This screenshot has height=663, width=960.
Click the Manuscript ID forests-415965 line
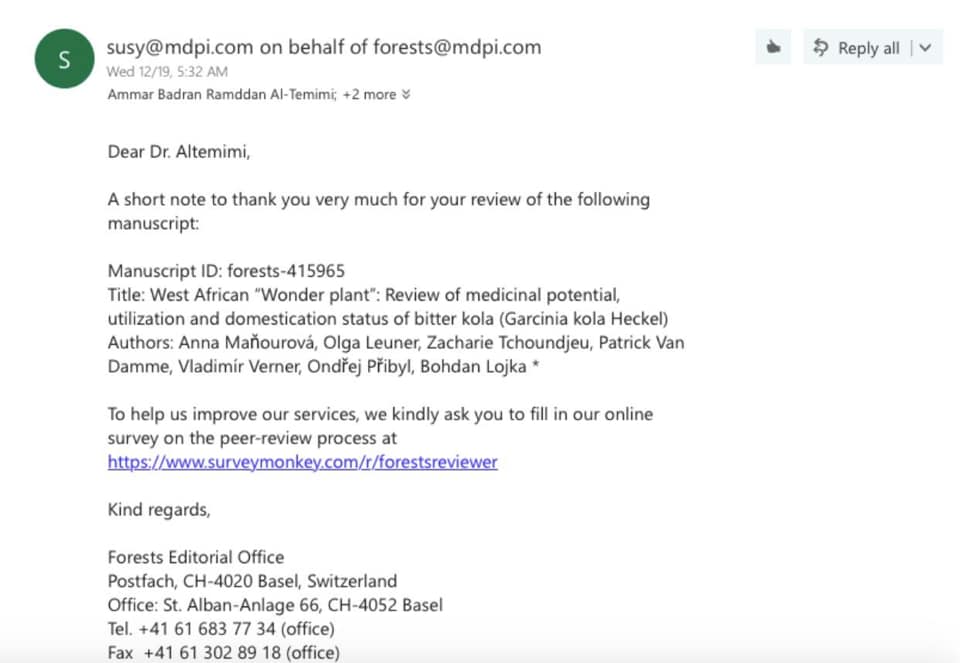pos(226,271)
